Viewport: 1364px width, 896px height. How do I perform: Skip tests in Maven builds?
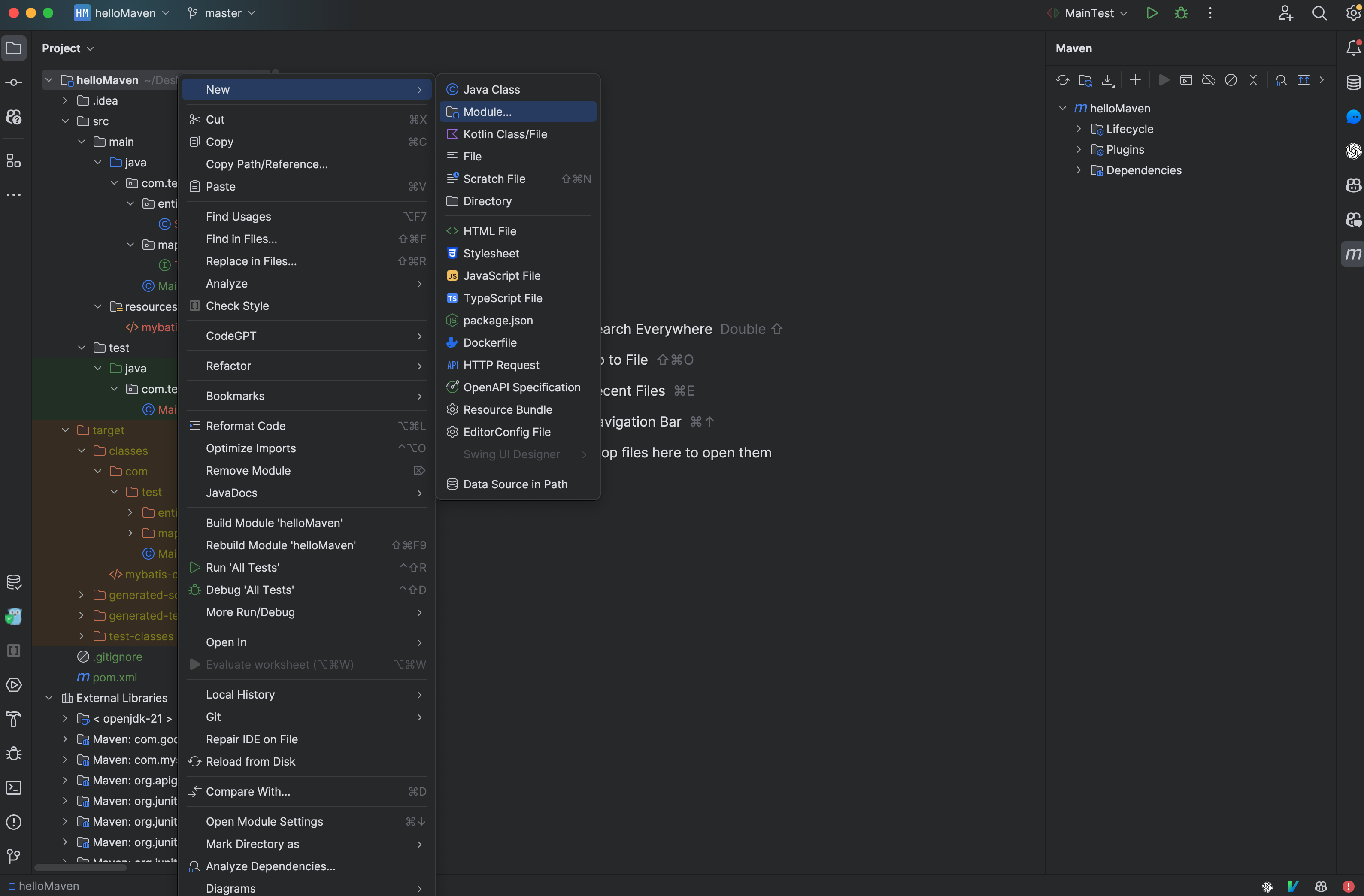point(1231,80)
